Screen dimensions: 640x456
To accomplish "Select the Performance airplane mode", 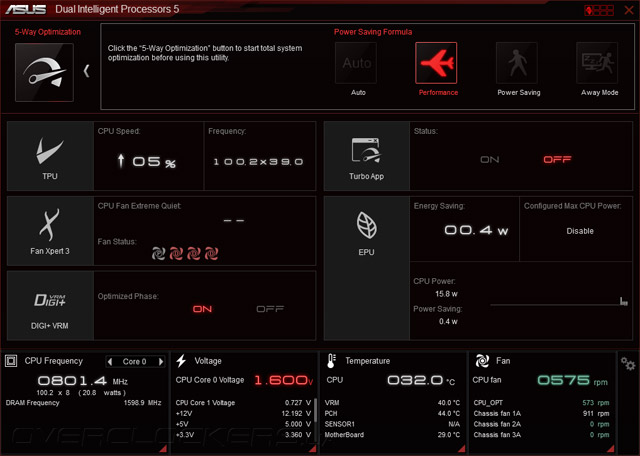I will tap(436, 63).
